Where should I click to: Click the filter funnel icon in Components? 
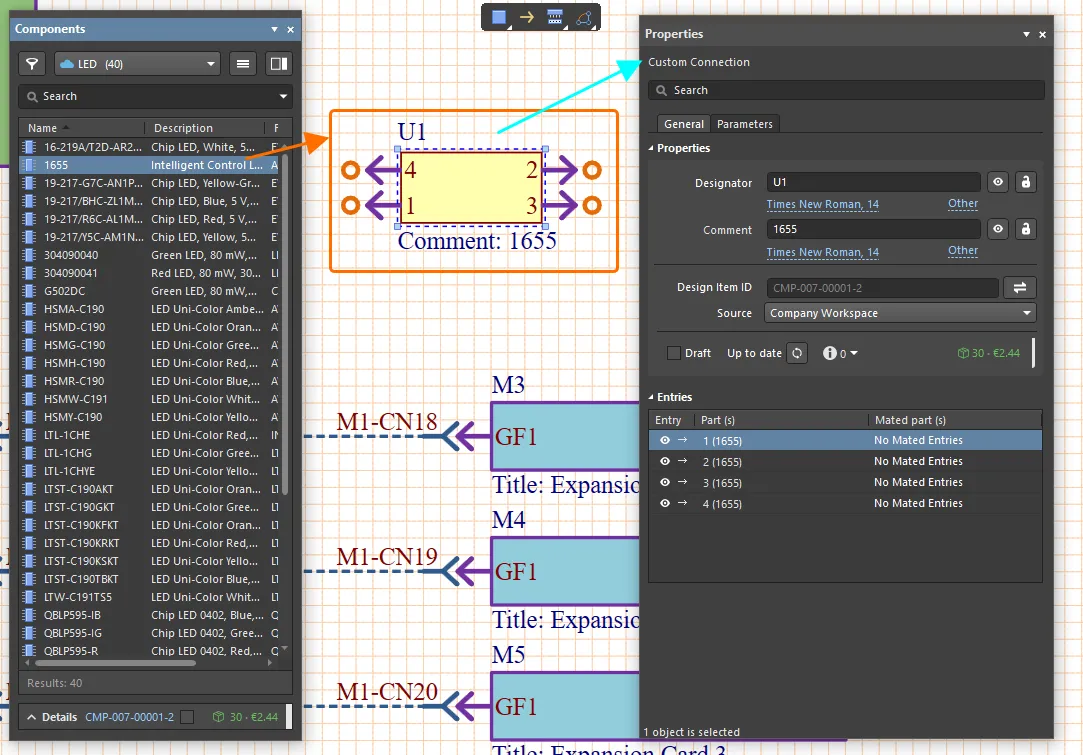[x=32, y=64]
